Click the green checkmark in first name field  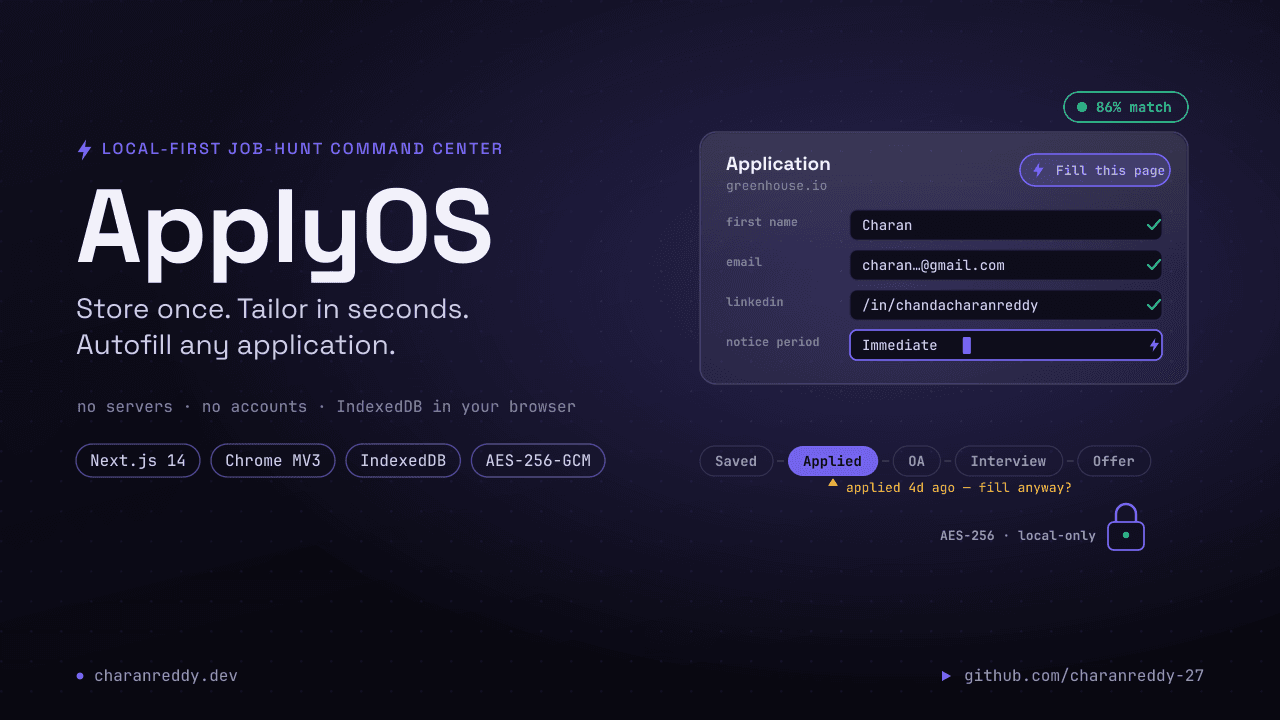[x=1153, y=225]
